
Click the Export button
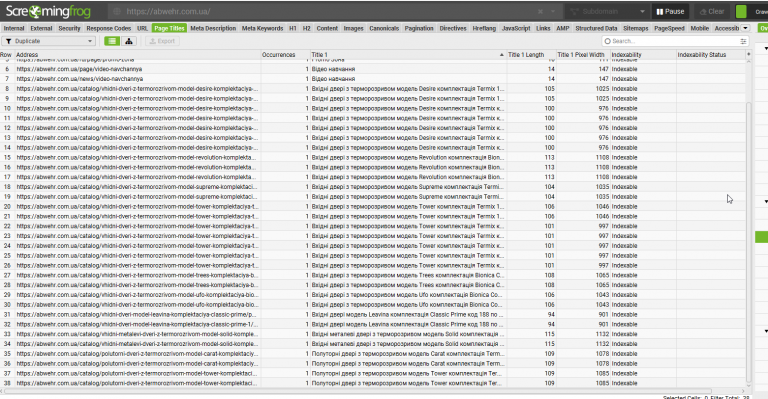162,41
